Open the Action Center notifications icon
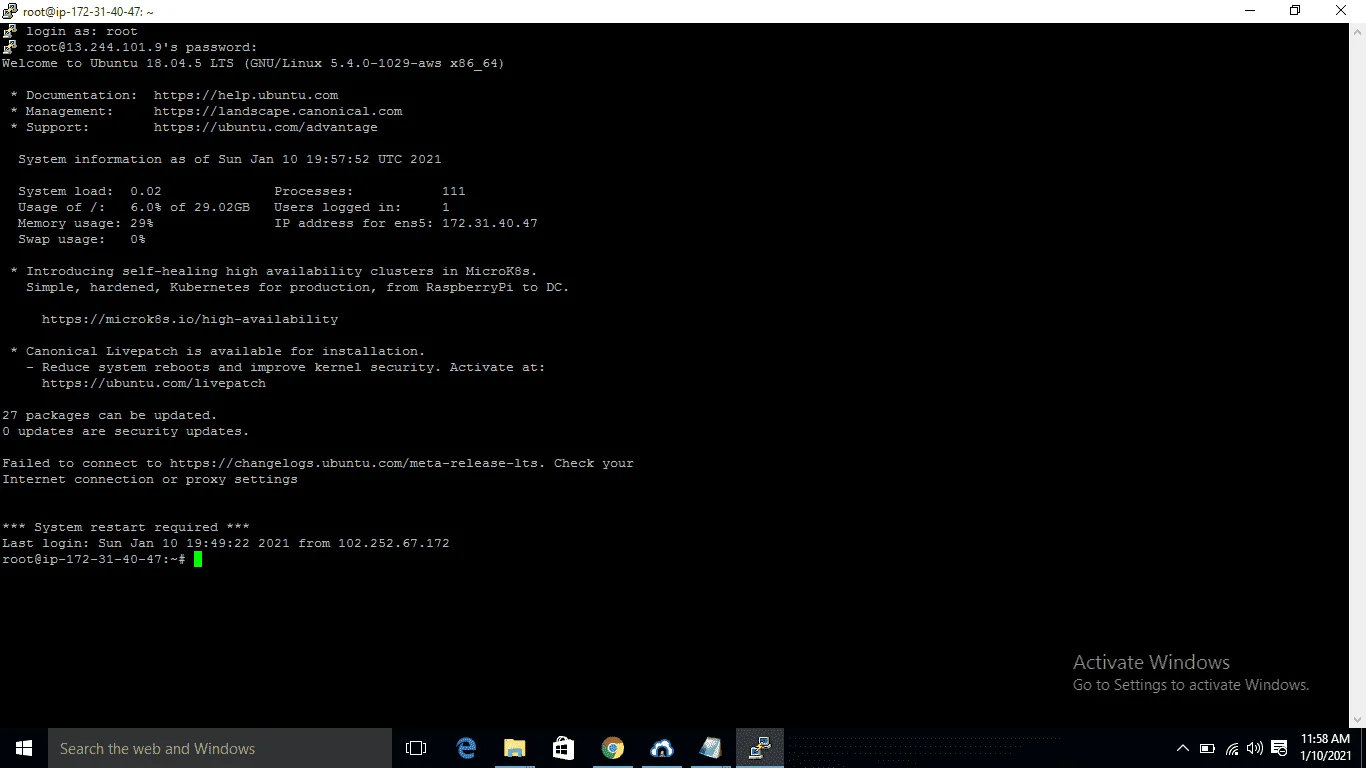 (1279, 748)
